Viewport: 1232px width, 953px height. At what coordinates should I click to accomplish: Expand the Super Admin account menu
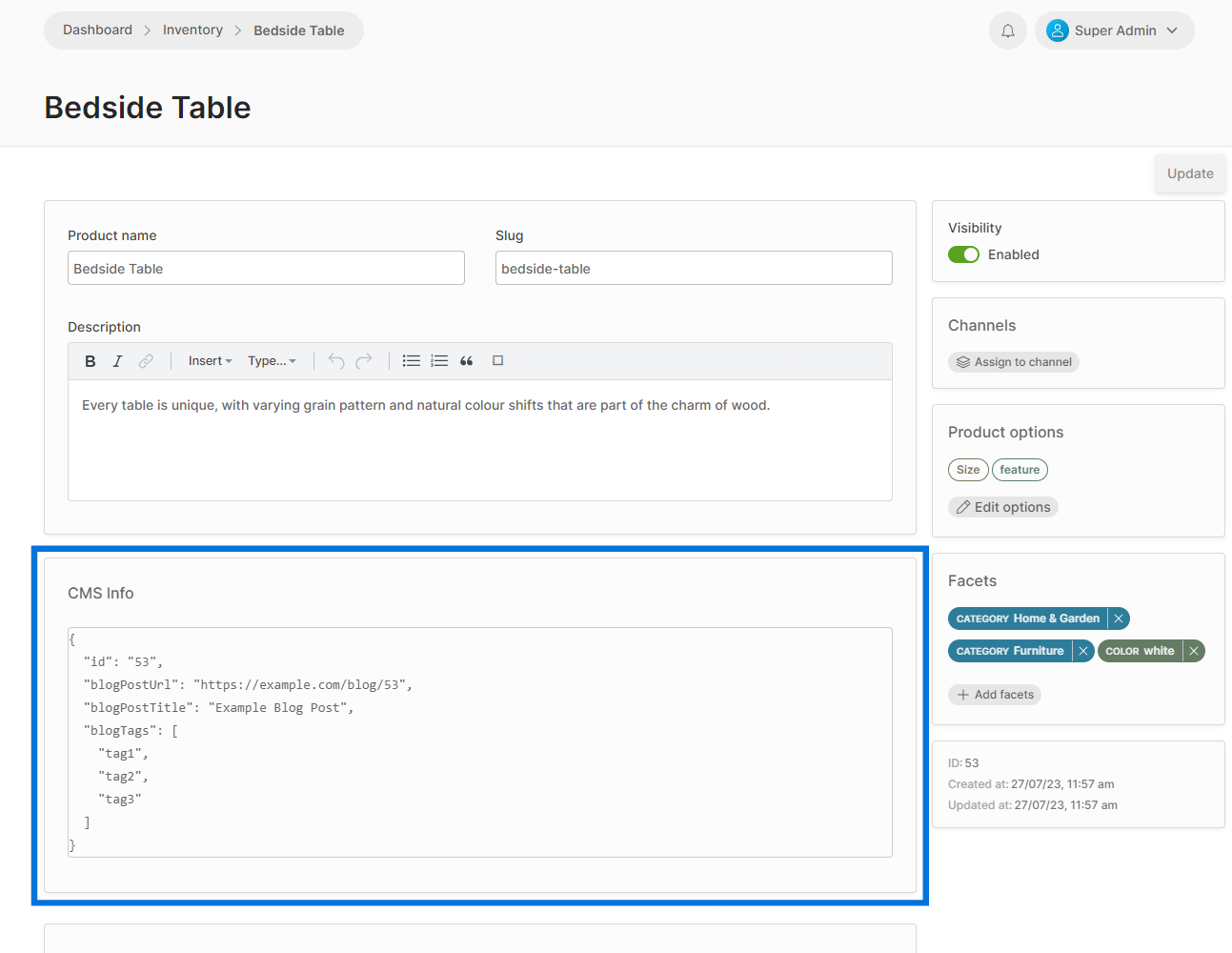click(x=1114, y=30)
